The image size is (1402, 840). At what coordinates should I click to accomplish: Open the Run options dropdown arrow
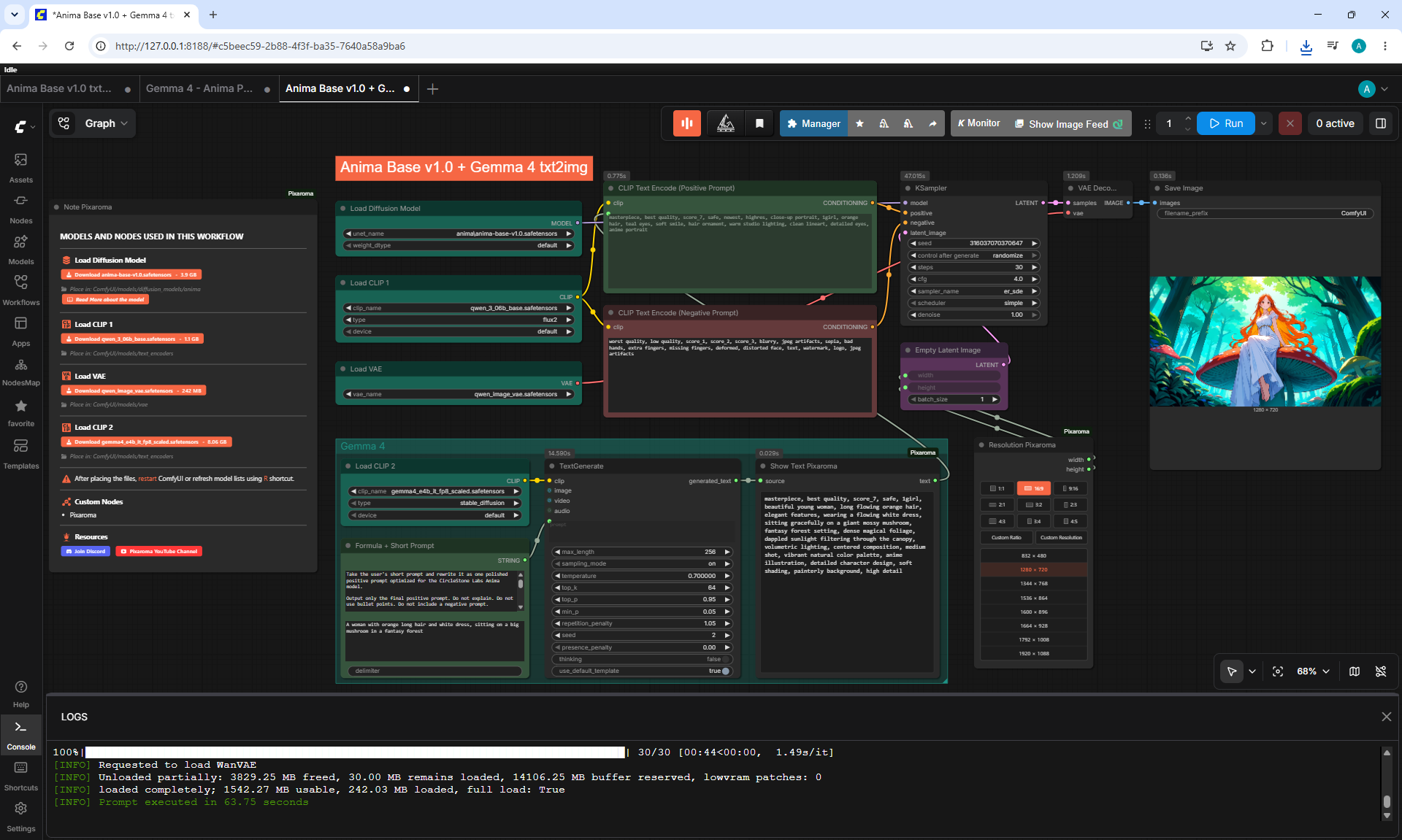pyautogui.click(x=1264, y=123)
